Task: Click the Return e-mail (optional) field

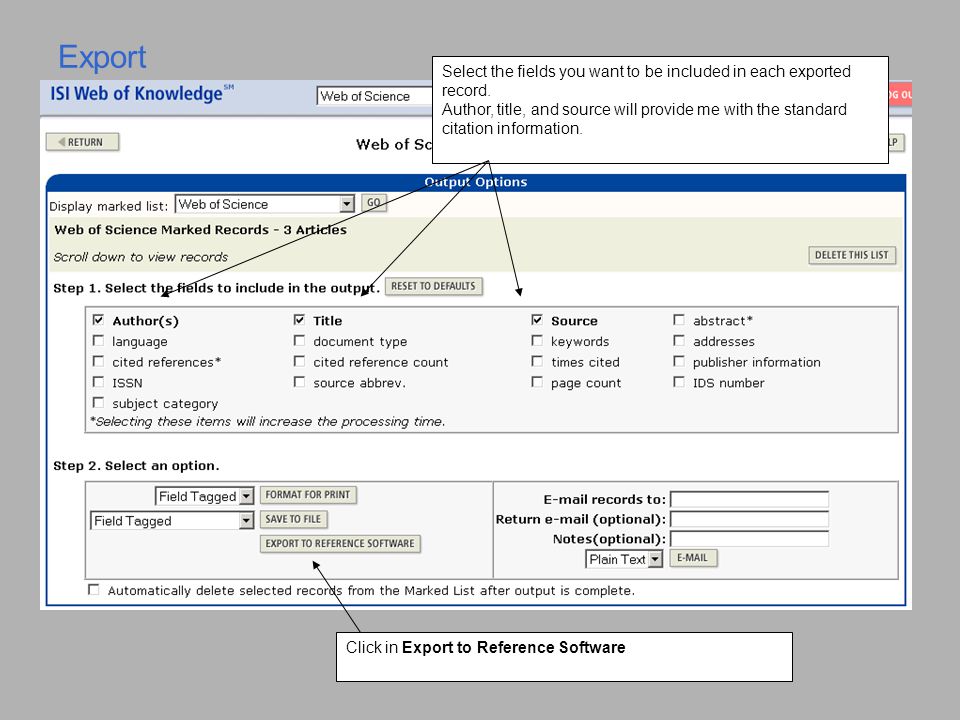Action: [x=749, y=519]
